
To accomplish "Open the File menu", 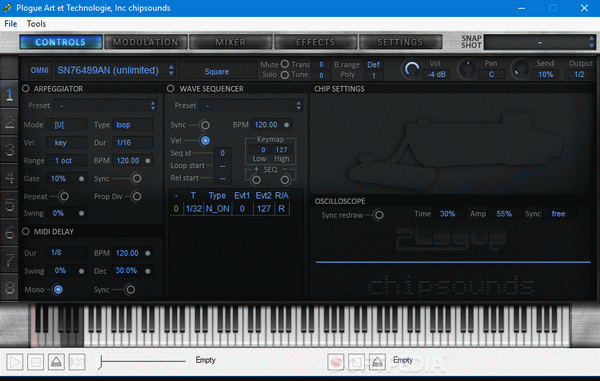I will tap(11, 24).
